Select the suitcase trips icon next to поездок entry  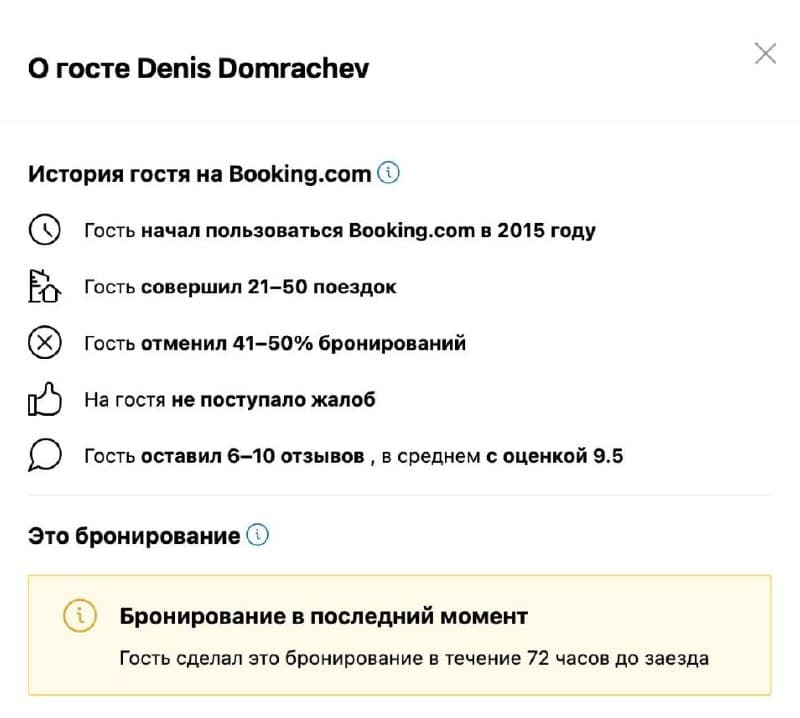point(44,286)
